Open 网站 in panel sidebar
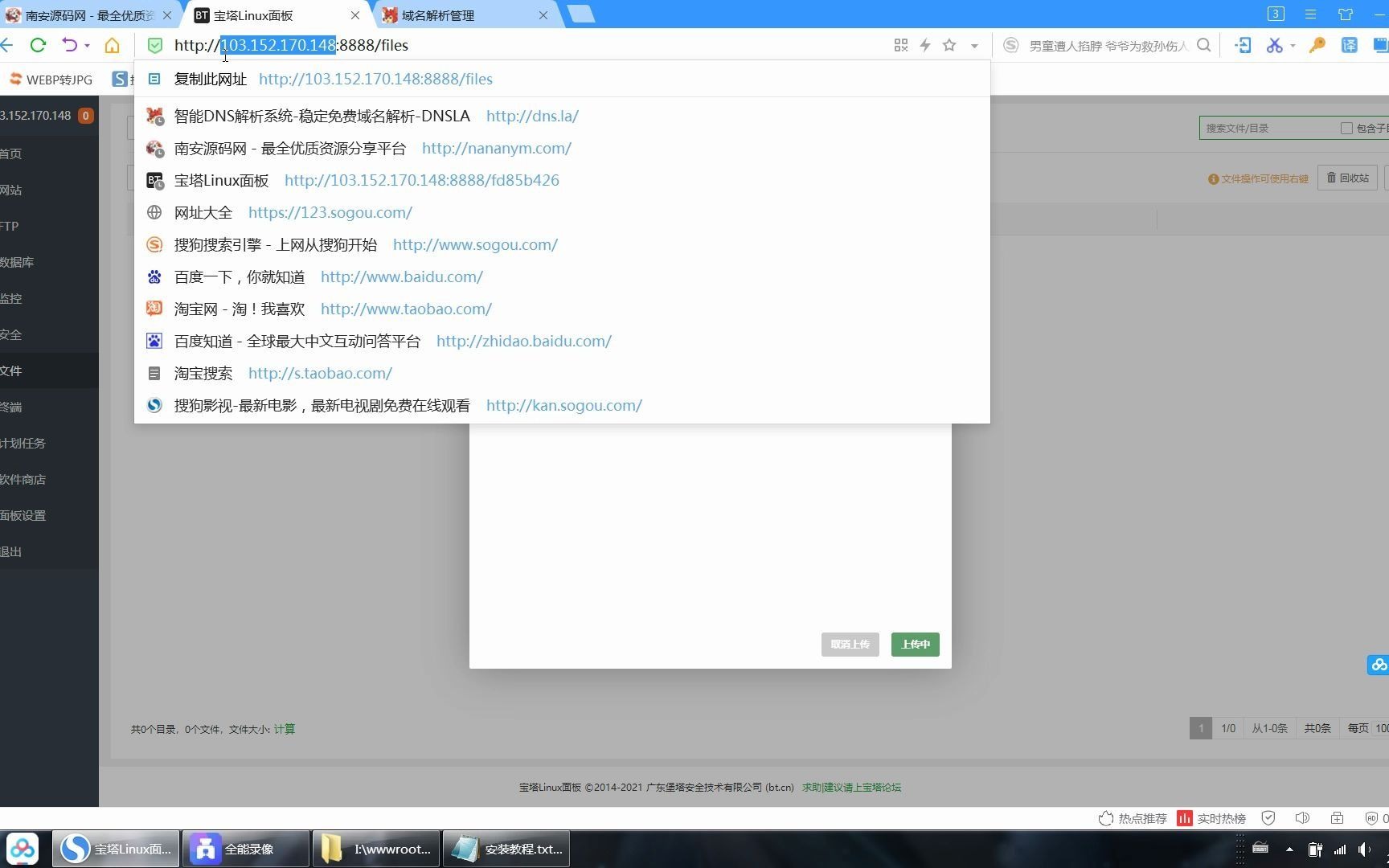Image resolution: width=1389 pixels, height=868 pixels. [48, 190]
